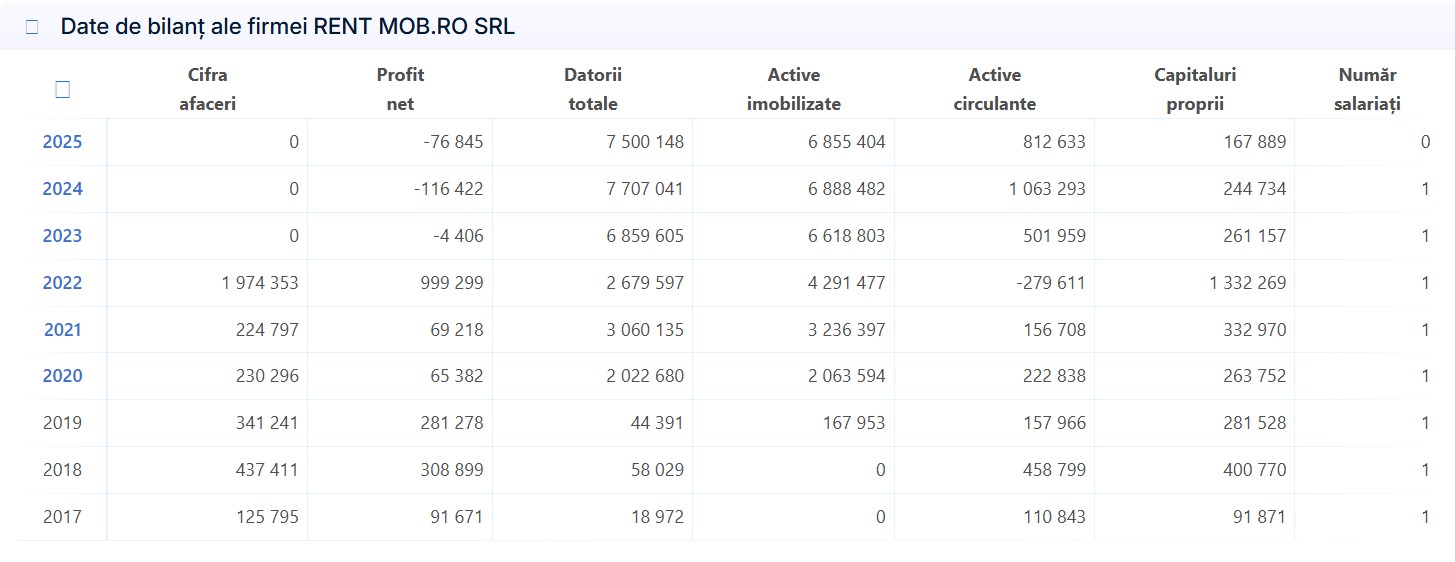Image resolution: width=1455 pixels, height=562 pixels.
Task: Click the fixed assets value 3 236 397
Action: click(846, 330)
